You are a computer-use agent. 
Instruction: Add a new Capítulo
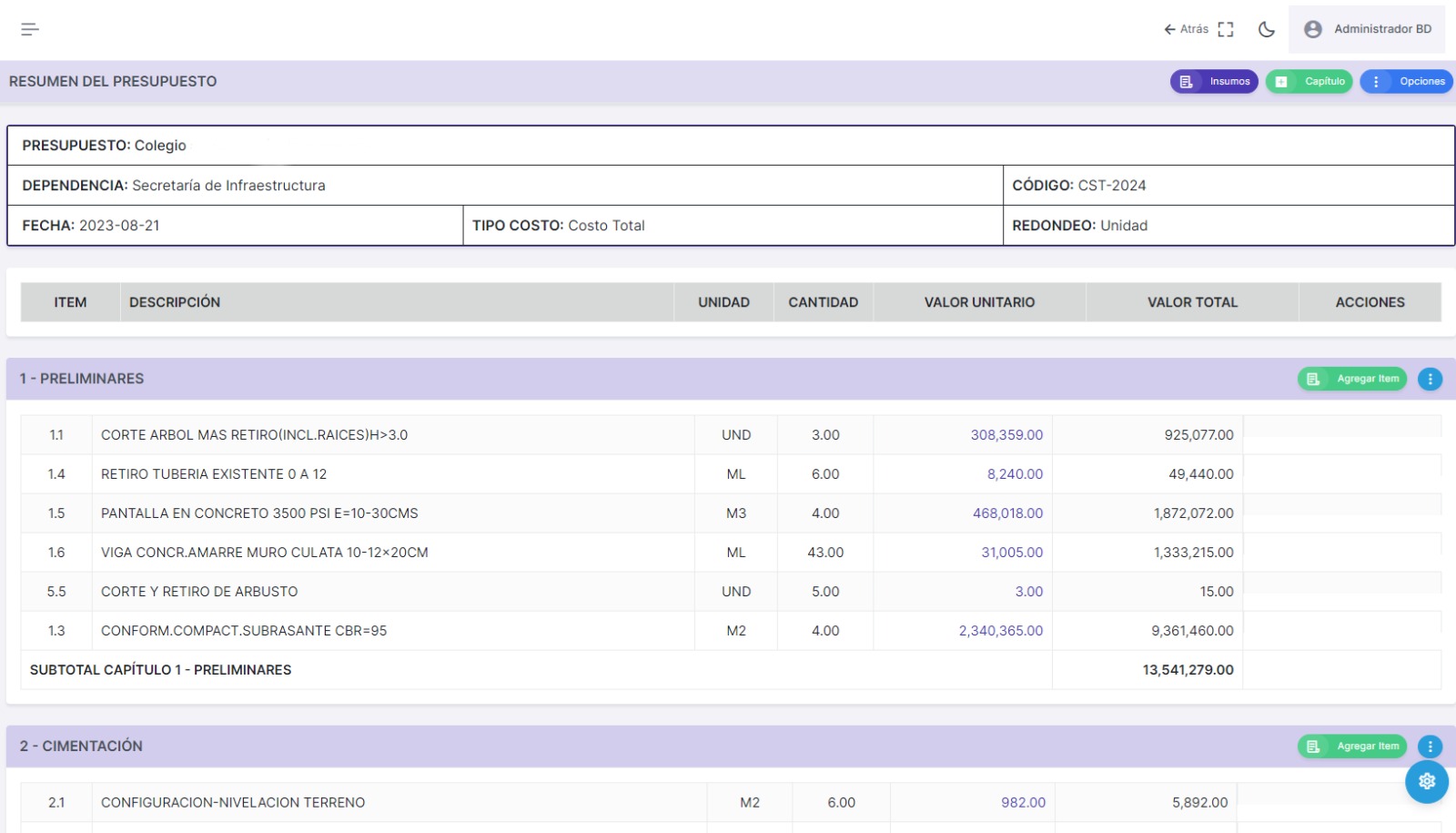tap(1309, 82)
